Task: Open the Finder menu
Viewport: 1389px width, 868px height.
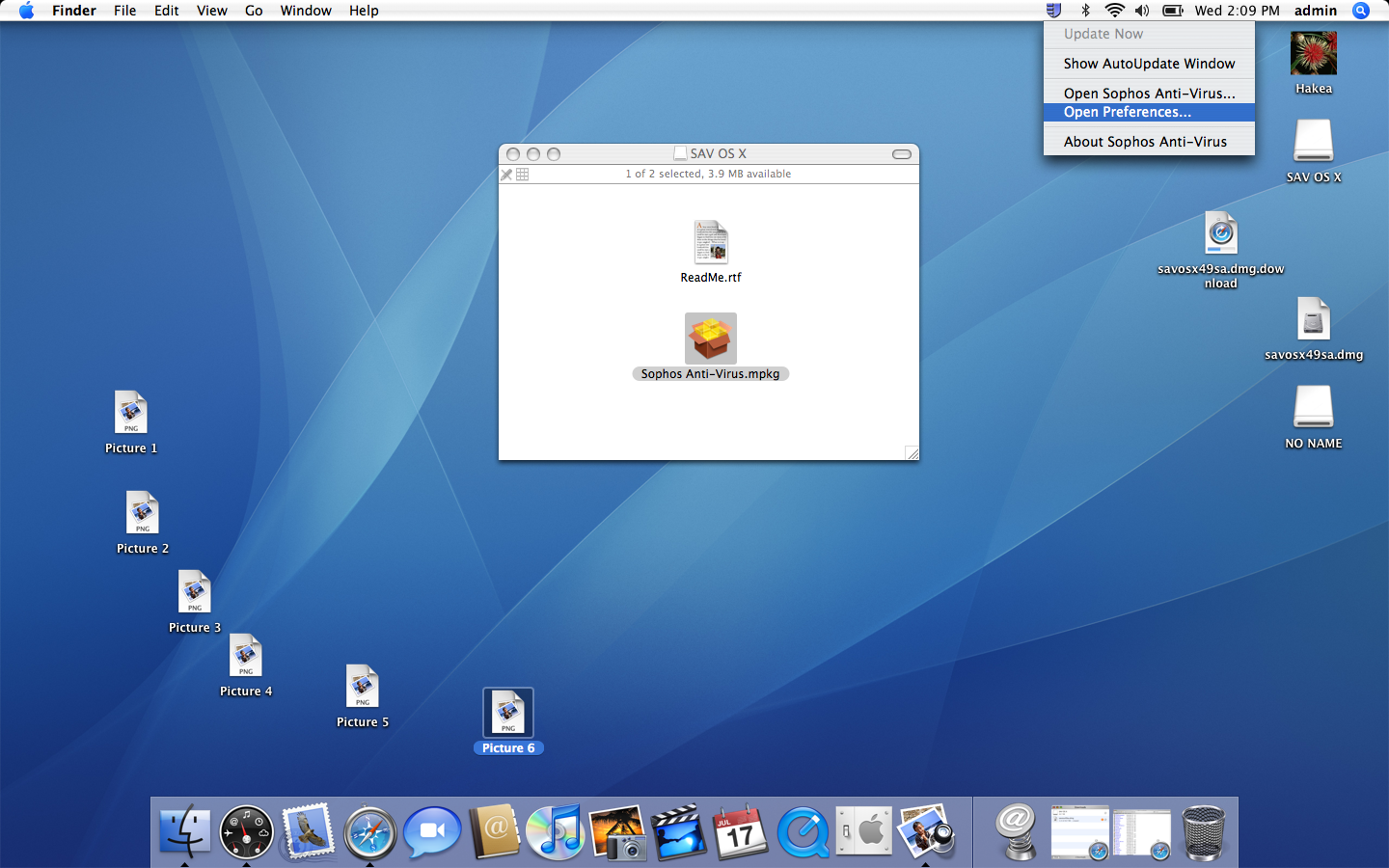Action: click(x=74, y=11)
